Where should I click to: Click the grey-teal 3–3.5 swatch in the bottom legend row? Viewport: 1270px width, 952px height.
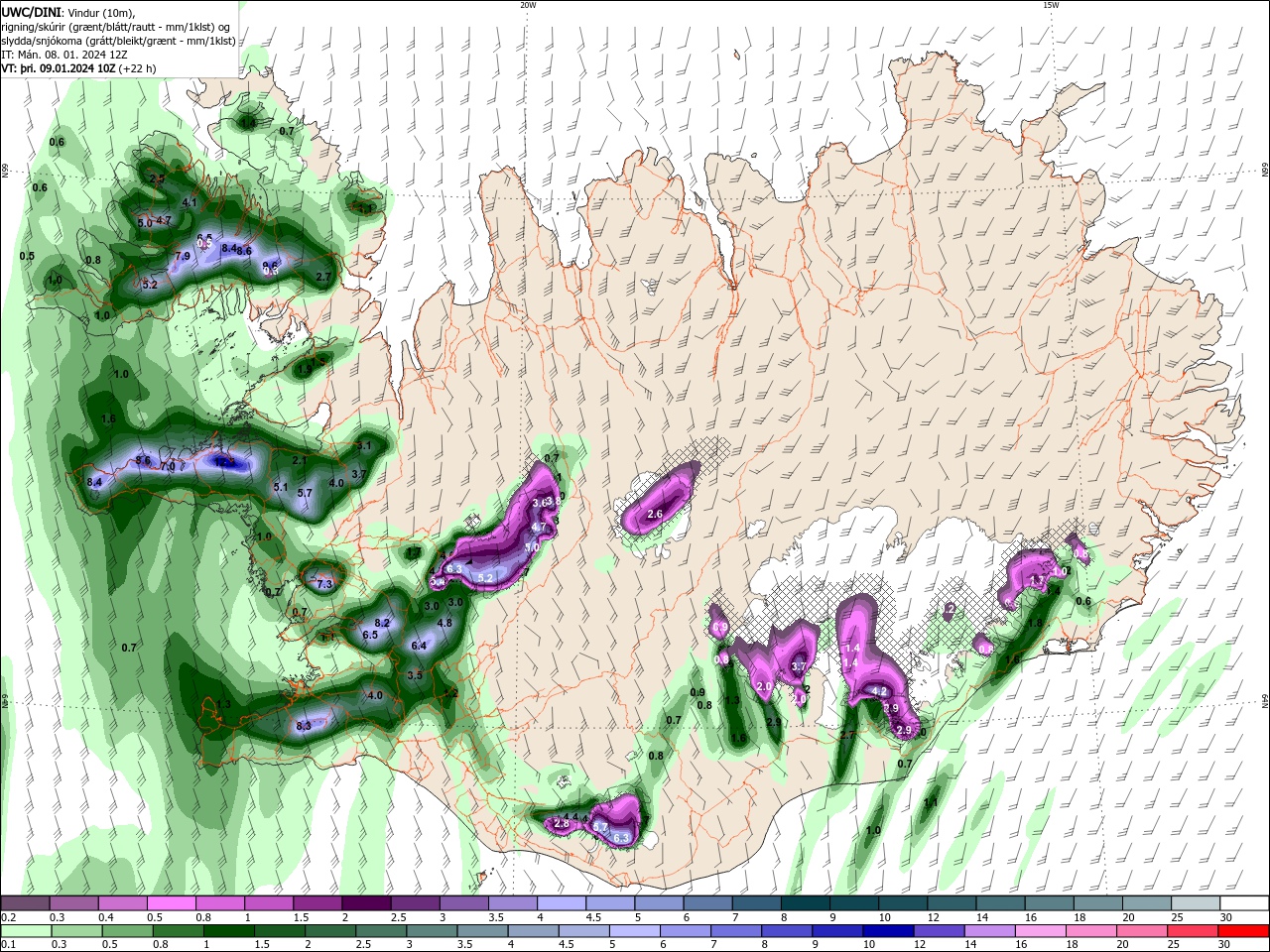pos(431,931)
